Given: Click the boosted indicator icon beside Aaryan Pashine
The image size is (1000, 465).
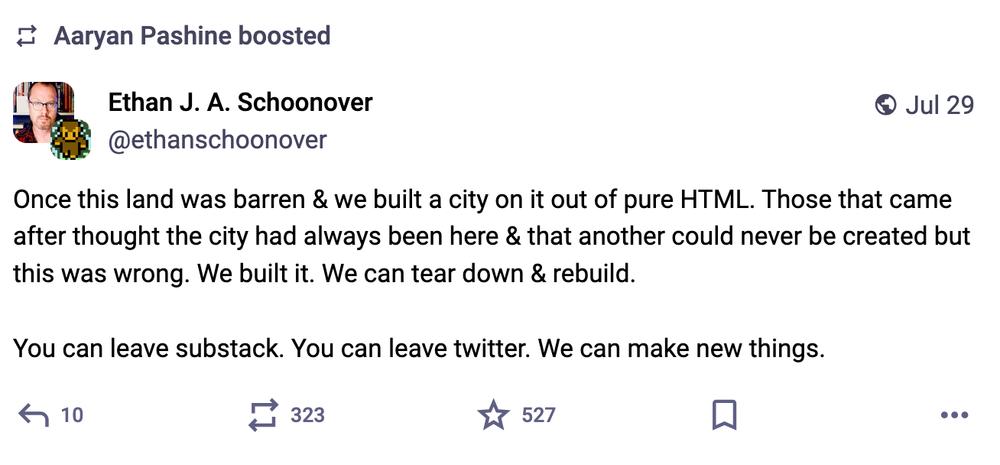Looking at the screenshot, I should click(26, 36).
